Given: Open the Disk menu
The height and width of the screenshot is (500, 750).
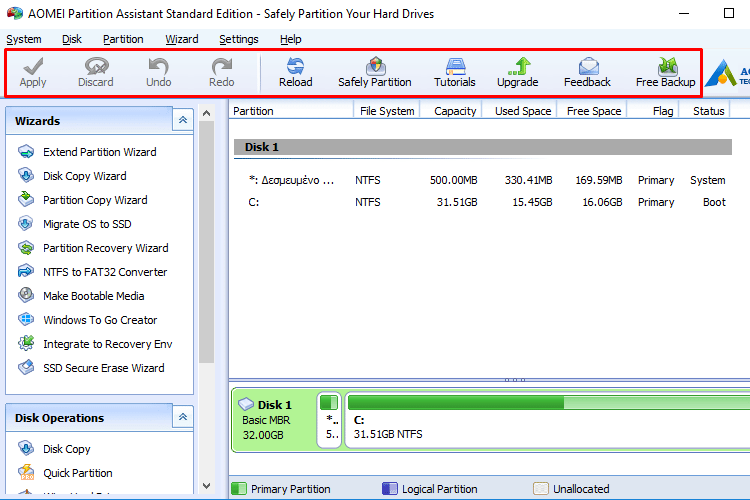Looking at the screenshot, I should tap(72, 39).
